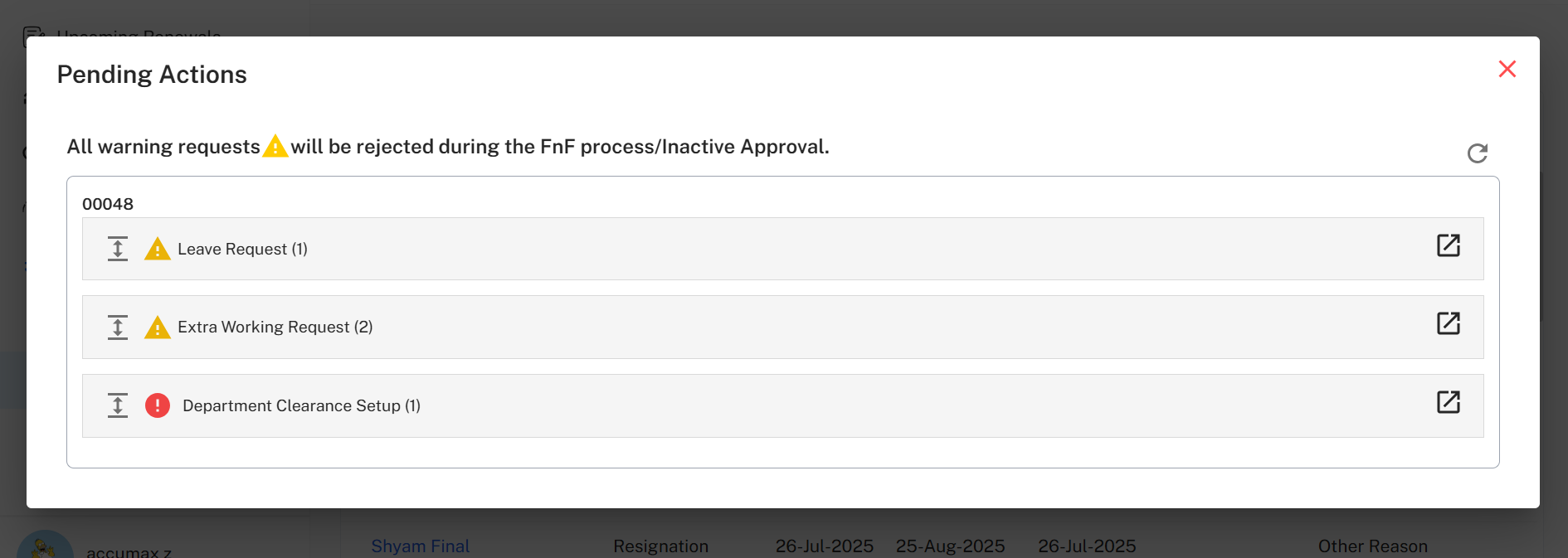
Task: Open Department Clearance Setup via its external link icon
Action: point(1449,402)
